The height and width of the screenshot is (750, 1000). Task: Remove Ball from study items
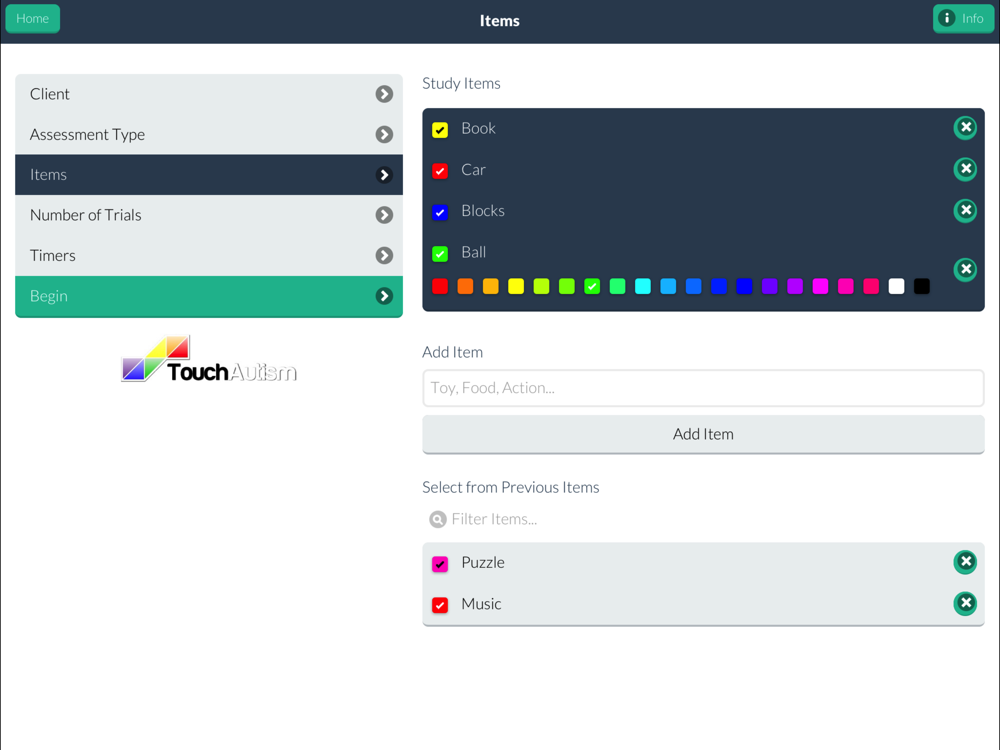(x=965, y=269)
